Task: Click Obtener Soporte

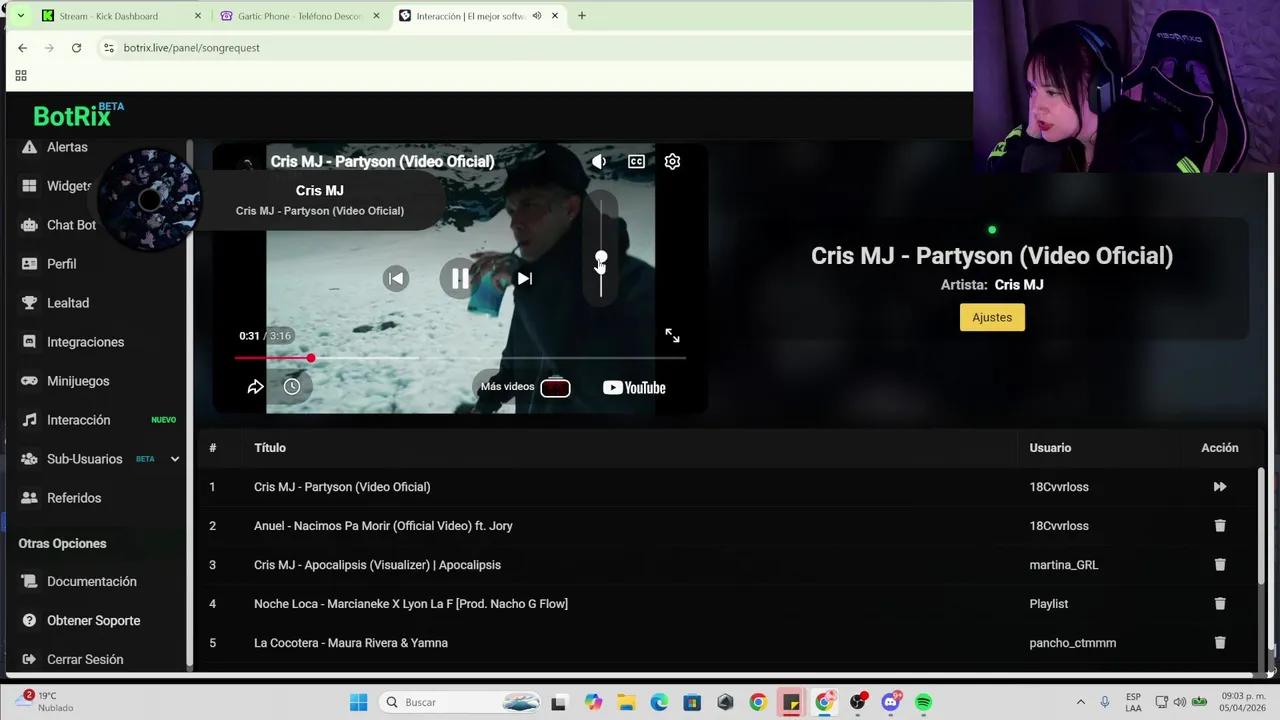Action: click(93, 621)
